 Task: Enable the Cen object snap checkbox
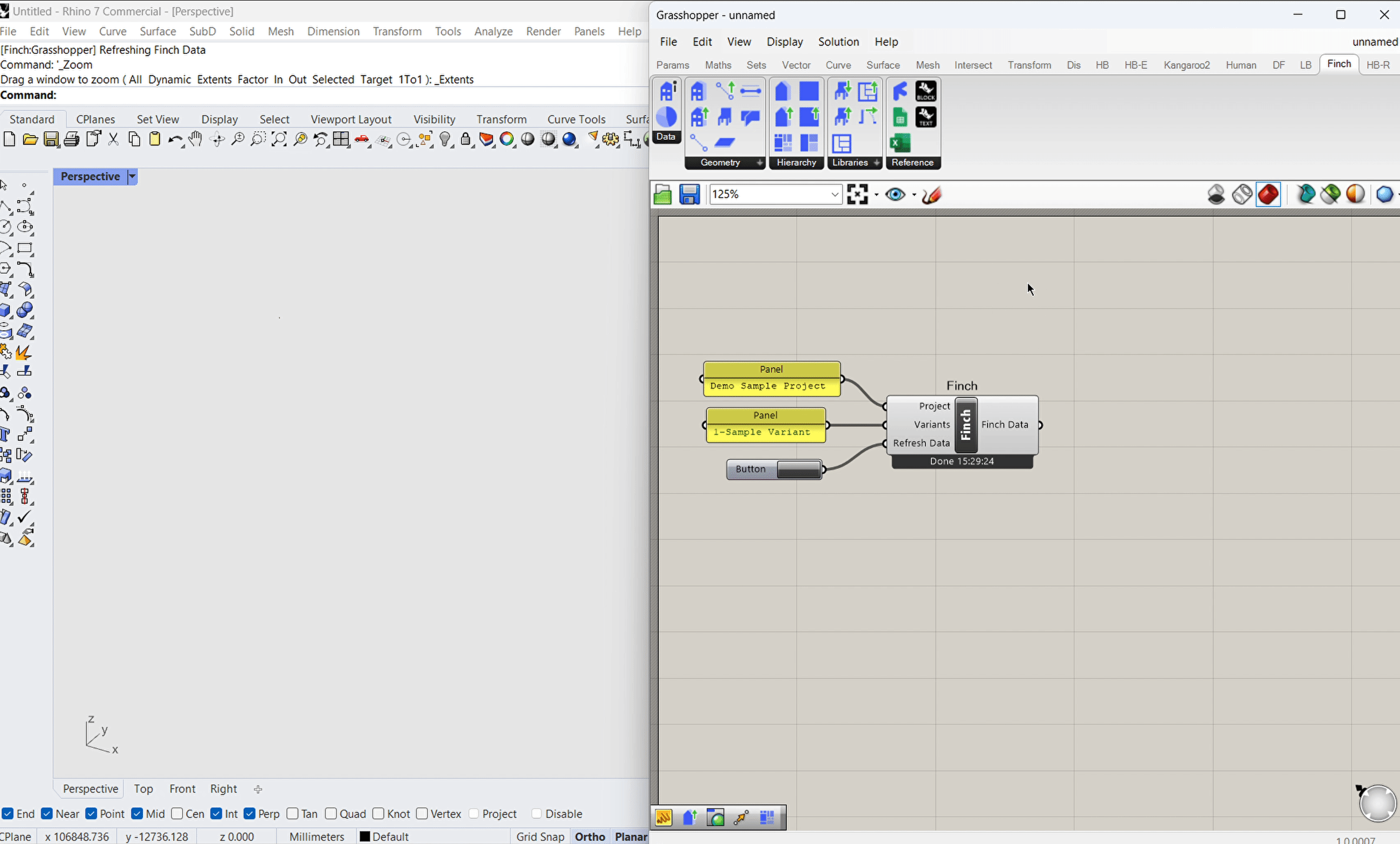[177, 814]
